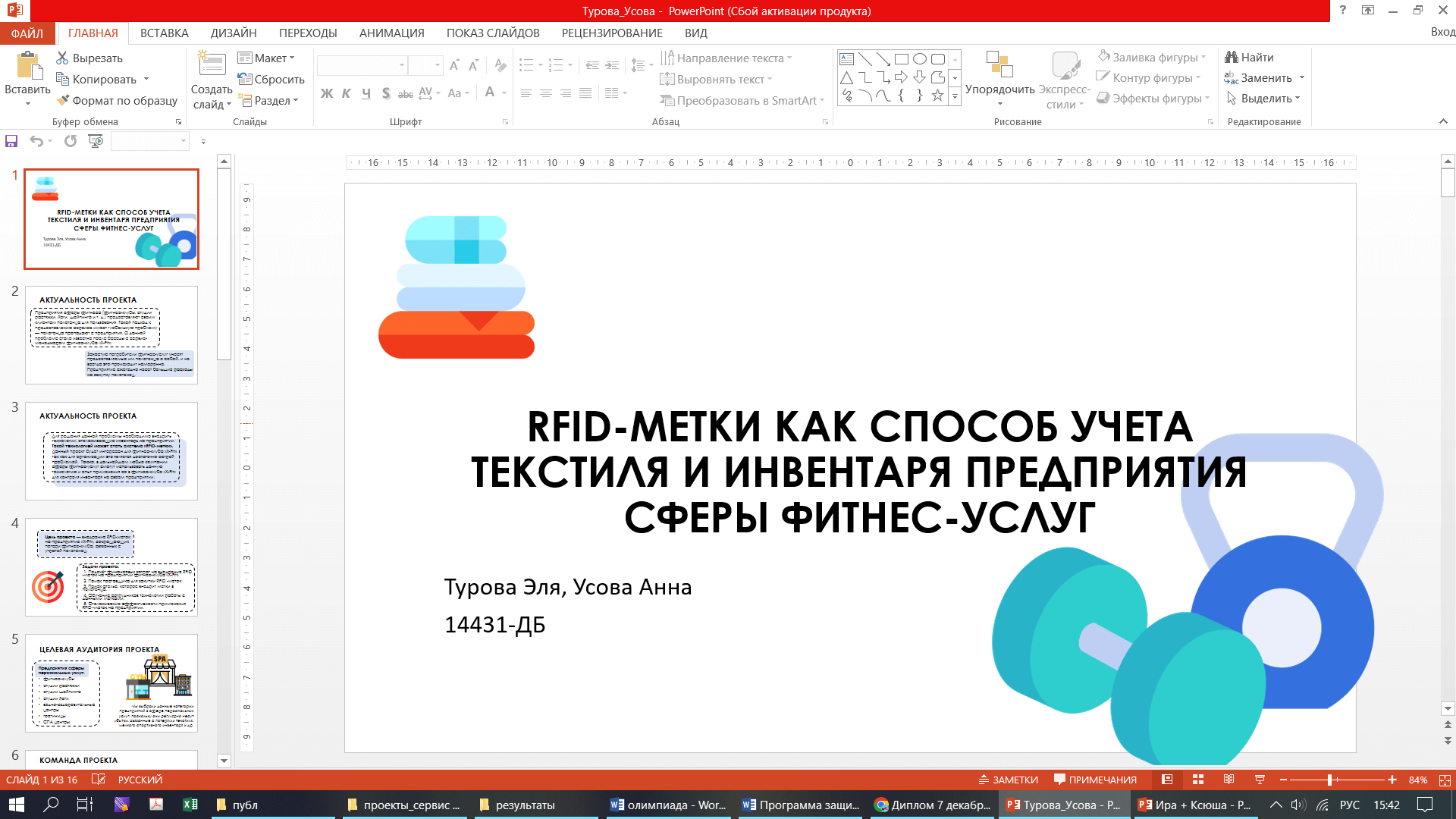1456x819 pixels.
Task: Click the Format Painter button
Action: coord(117,100)
